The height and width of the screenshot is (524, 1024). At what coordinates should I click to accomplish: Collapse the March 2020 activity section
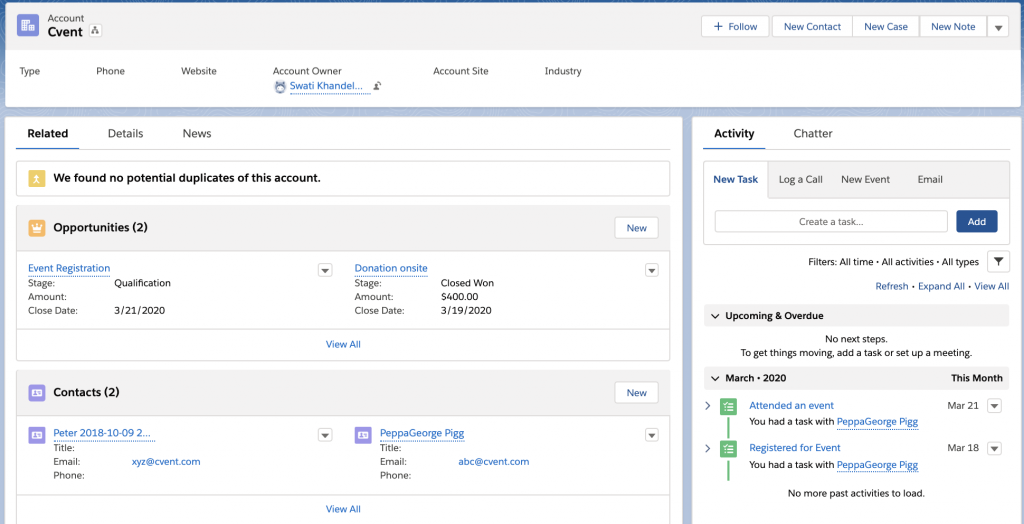(715, 379)
